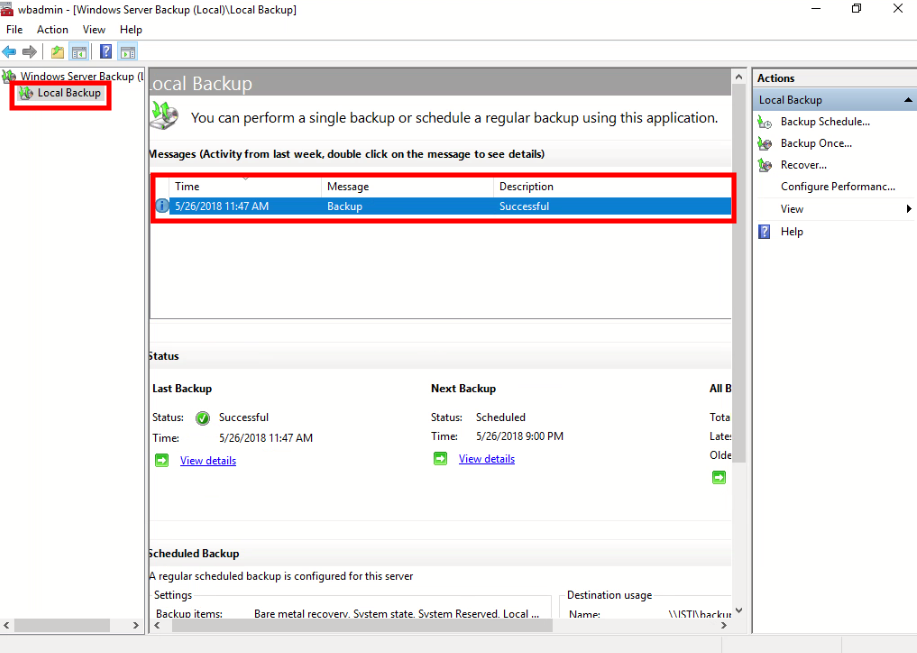Click green arrow icon under All Backups column
Screen dimensions: 917x653
click(x=719, y=478)
